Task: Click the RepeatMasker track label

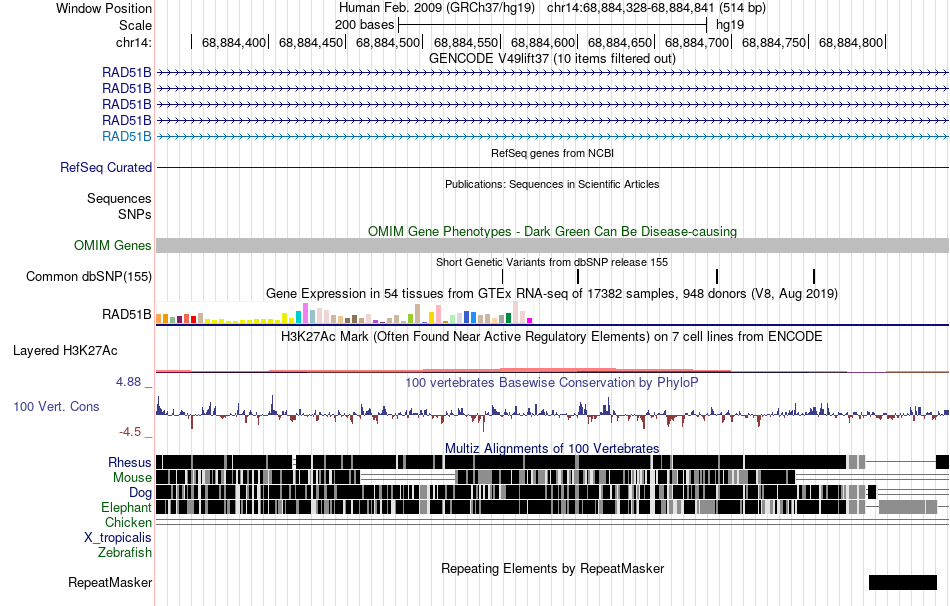Action: [x=110, y=582]
